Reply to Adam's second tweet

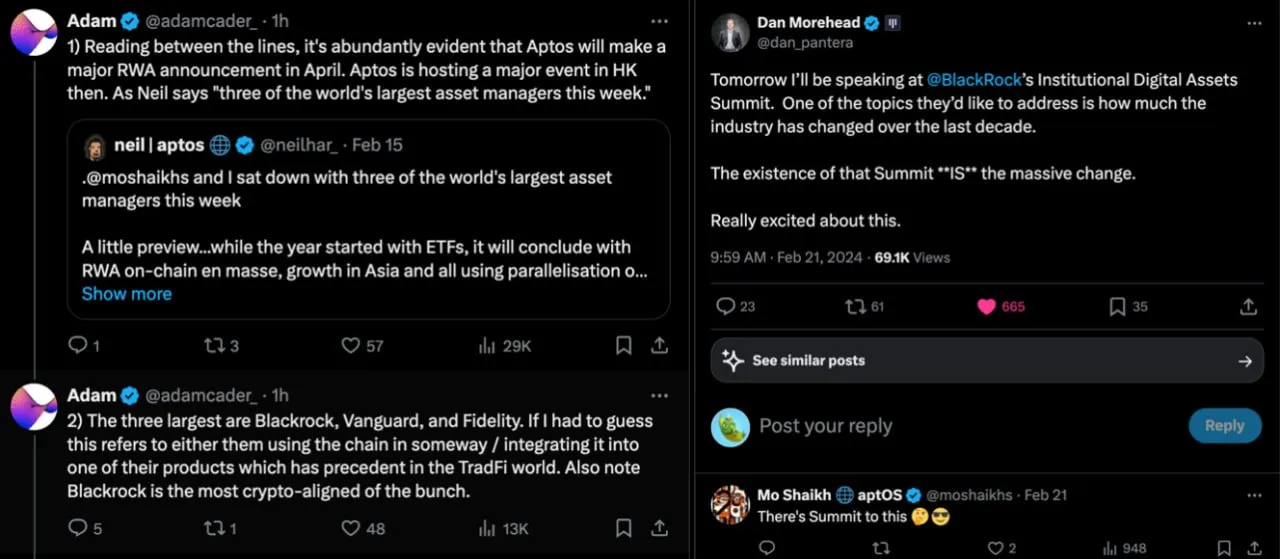point(77,528)
